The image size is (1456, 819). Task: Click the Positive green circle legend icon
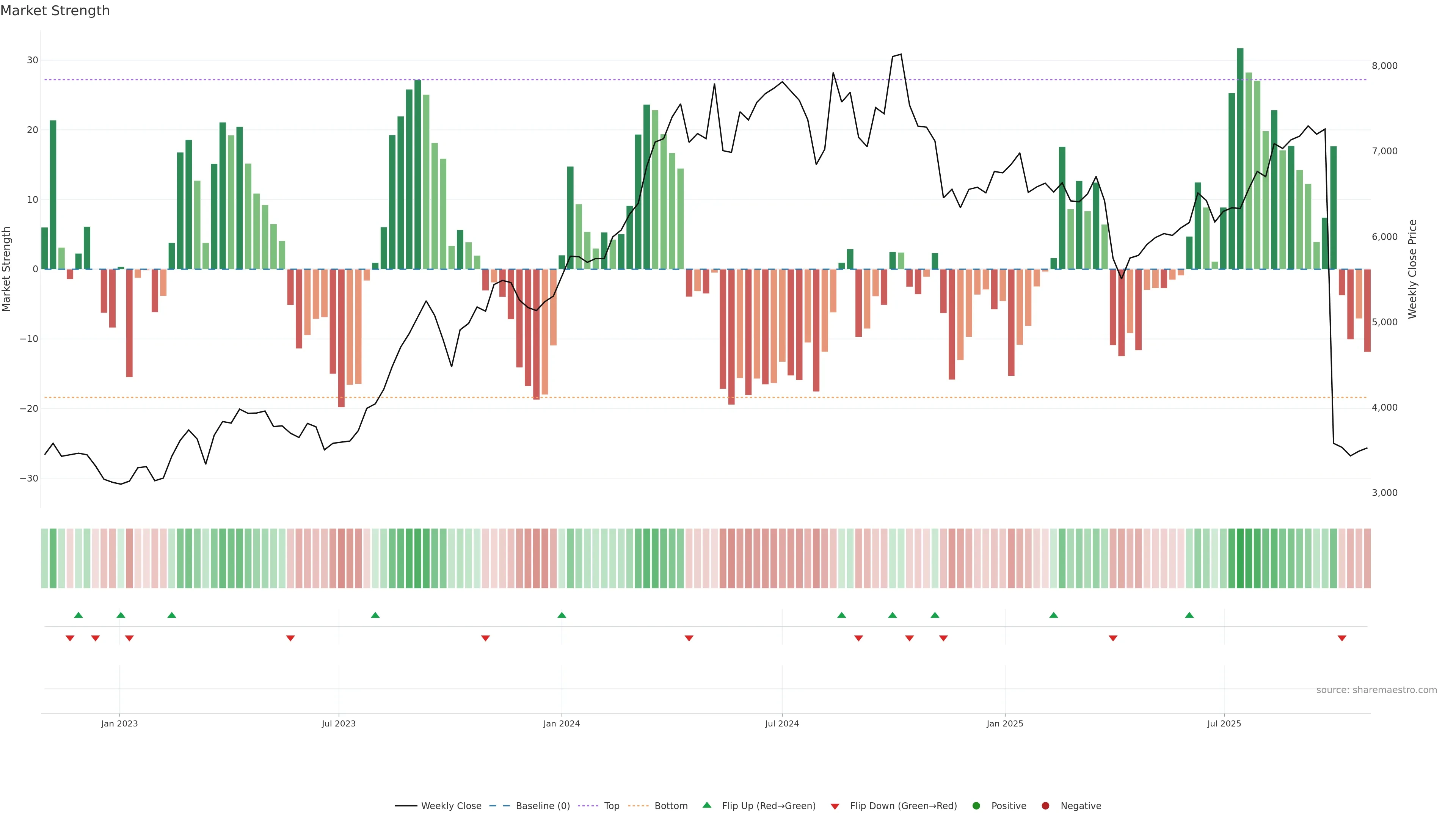(x=976, y=806)
